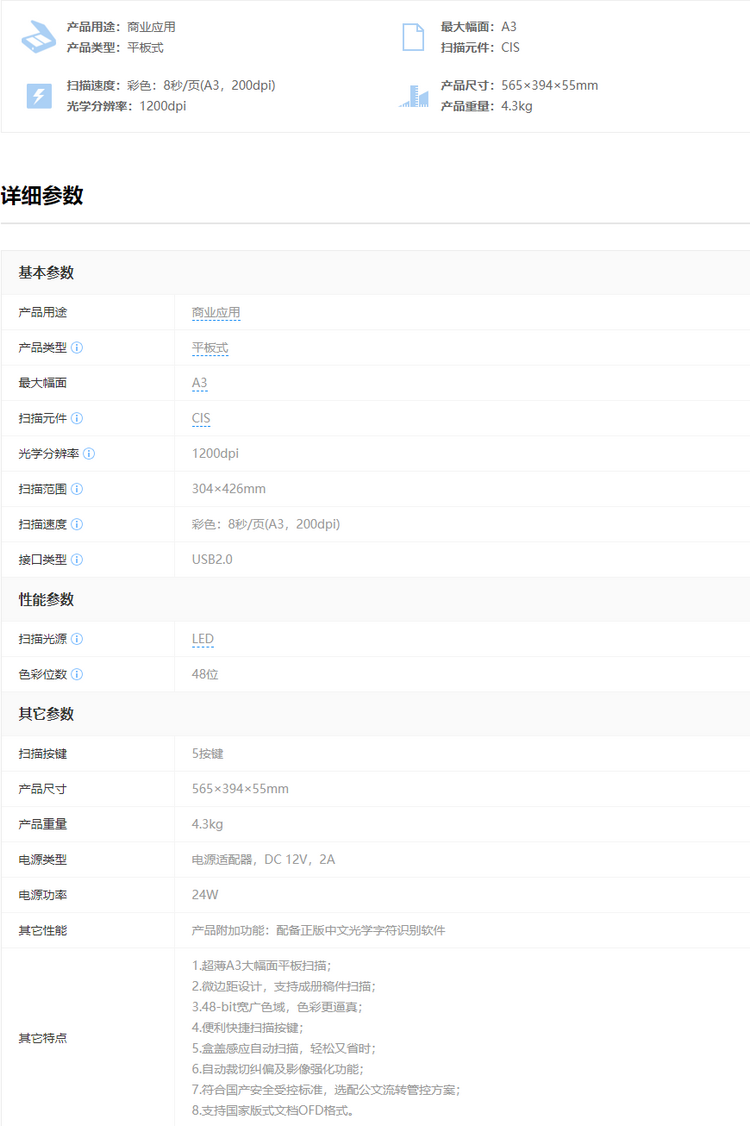The width and height of the screenshot is (750, 1126).
Task: Open info icon next to 扫描速度
Action: 77,524
